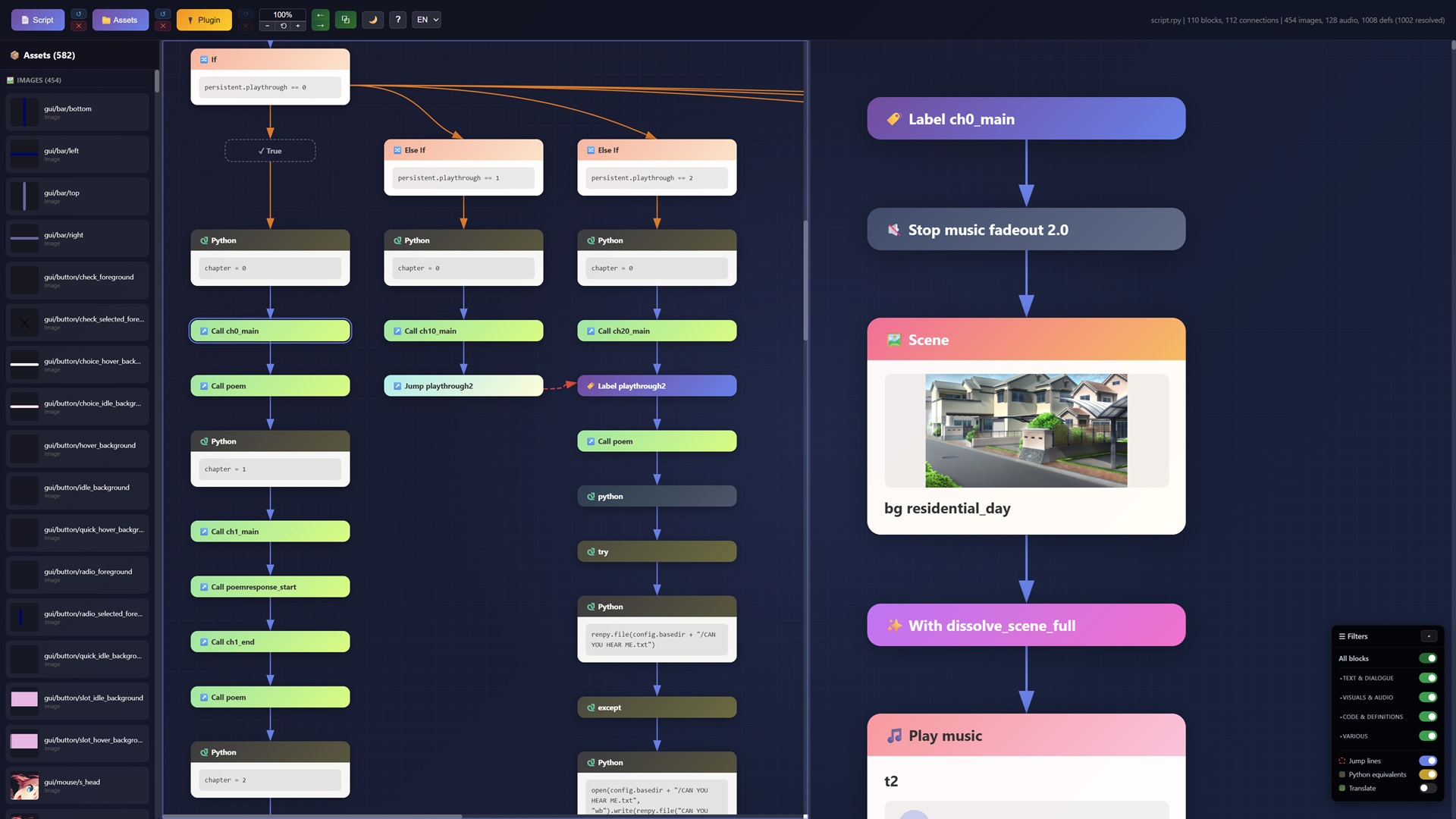Select the Call ch0_main node

tap(270, 331)
